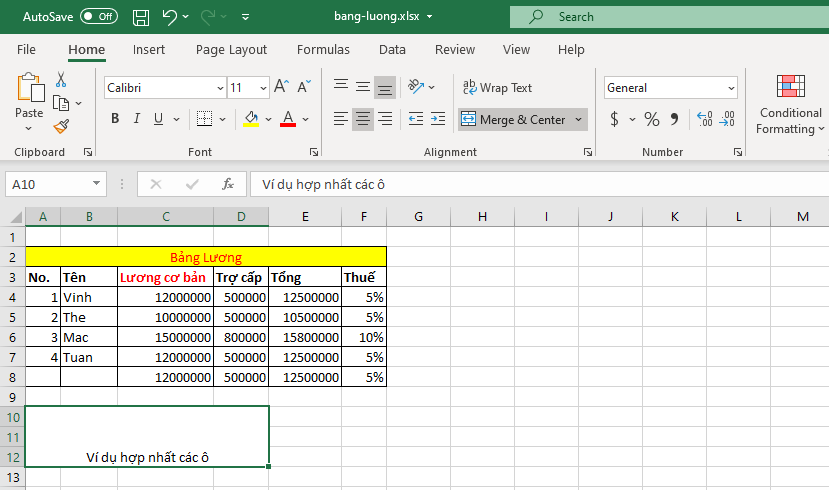Decrease font size with smaller A

tap(304, 87)
